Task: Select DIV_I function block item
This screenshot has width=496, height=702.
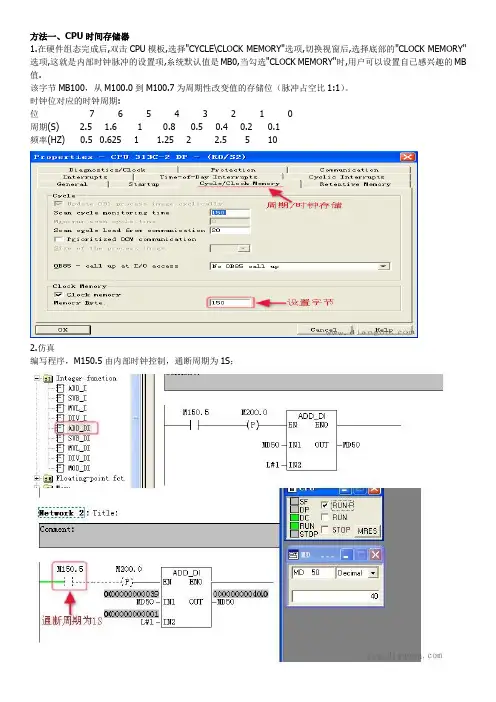Action: click(77, 418)
